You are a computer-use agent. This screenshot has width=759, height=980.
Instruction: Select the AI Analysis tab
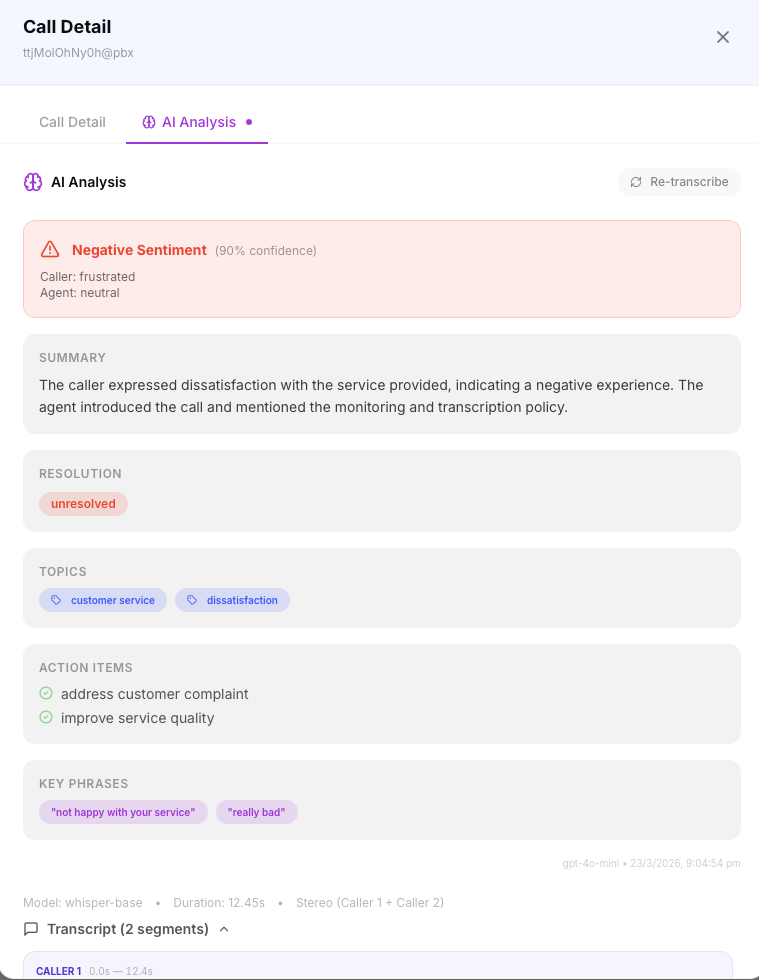pos(199,122)
